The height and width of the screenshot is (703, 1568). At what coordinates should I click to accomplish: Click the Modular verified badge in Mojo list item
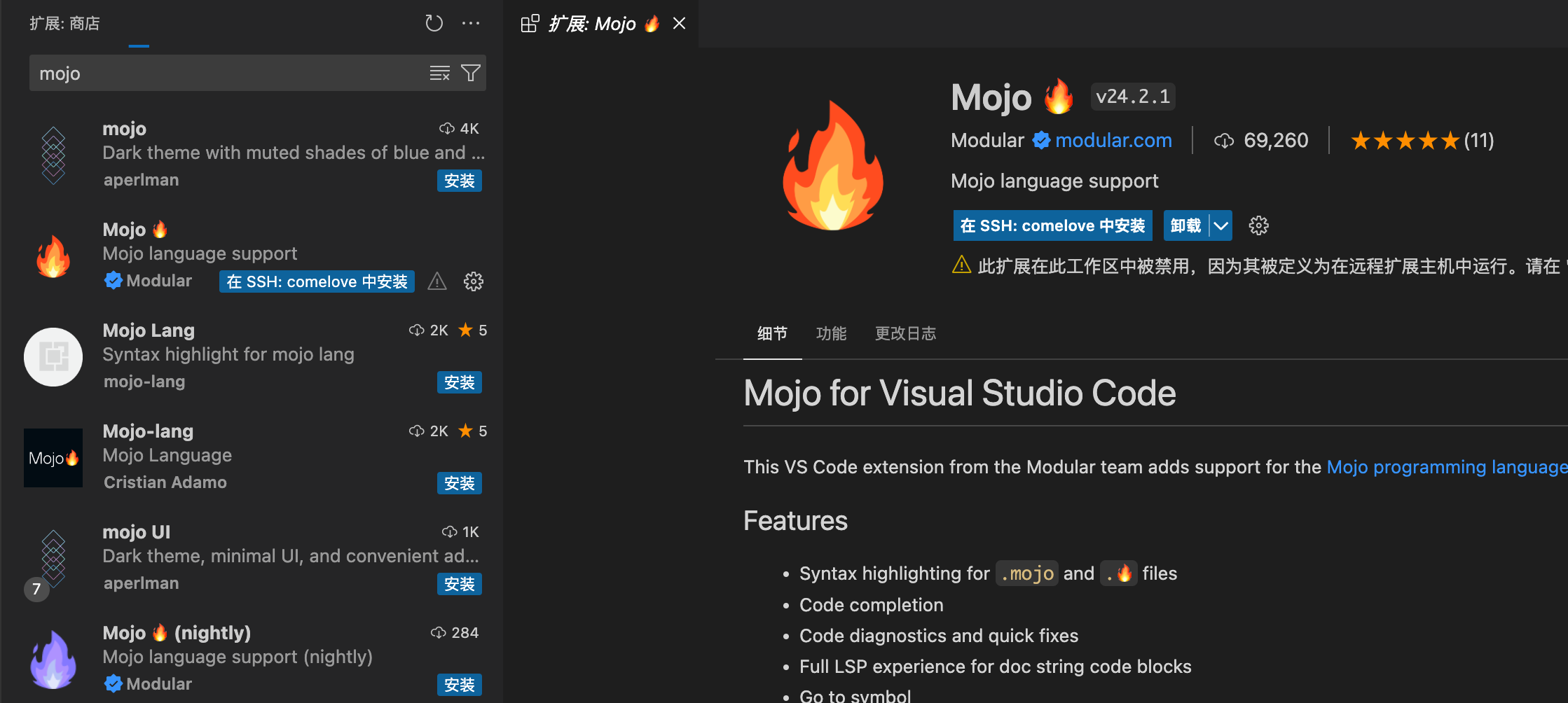coord(113,281)
